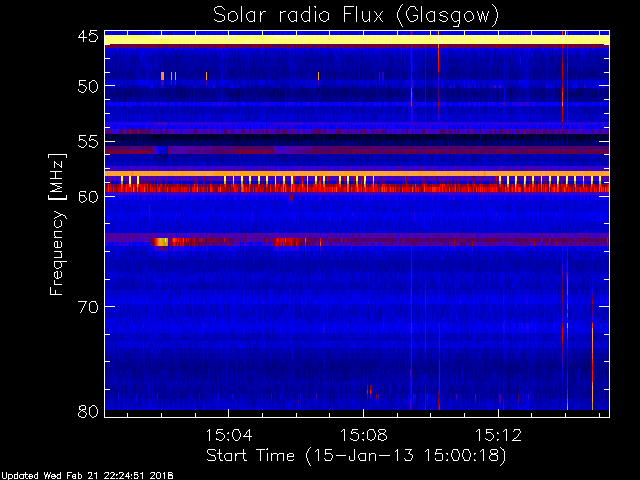Click the "Updated Wed Feb 21 22:24:51 2018" footer text
This screenshot has width=640, height=480.
[x=87, y=475]
